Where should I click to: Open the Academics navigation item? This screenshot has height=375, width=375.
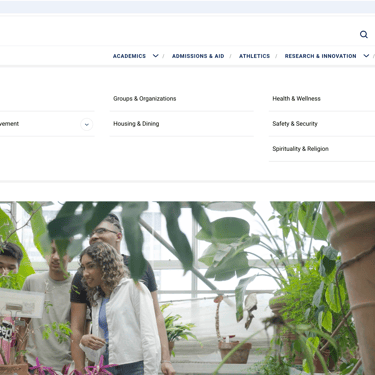129,56
